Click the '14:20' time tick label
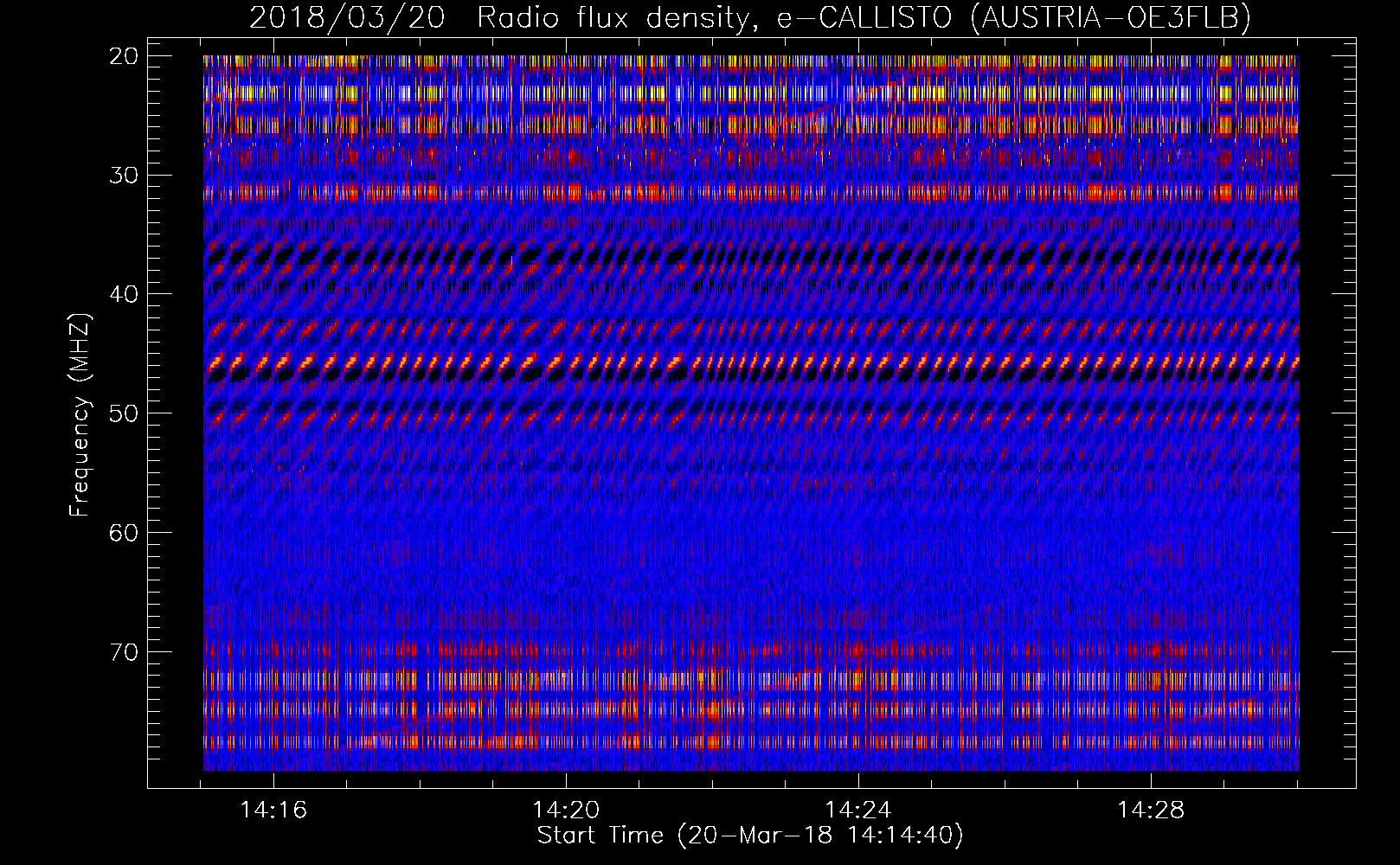Image resolution: width=1400 pixels, height=865 pixels. pos(566,811)
